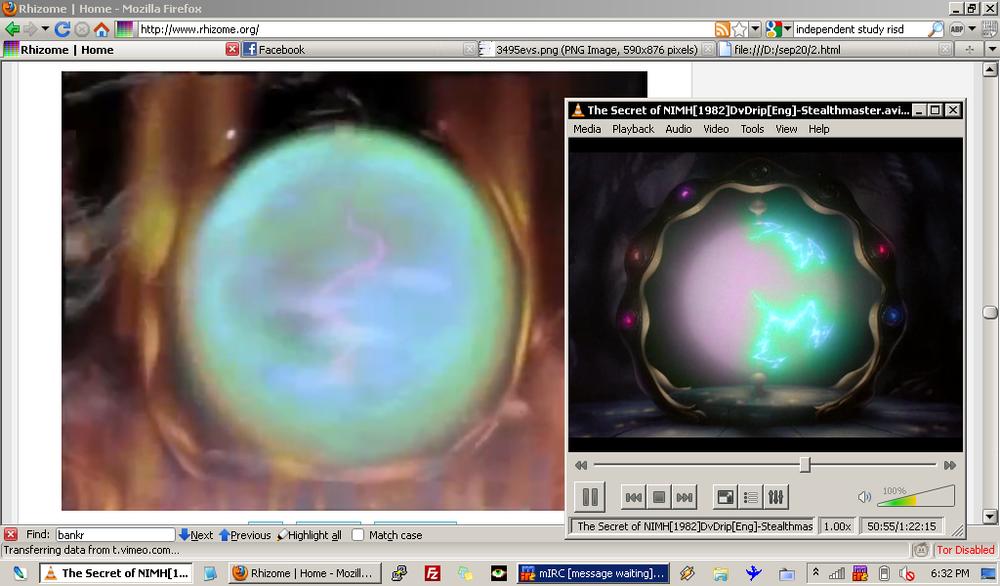Open VLC Playback menu
This screenshot has width=1000, height=586.
click(633, 129)
